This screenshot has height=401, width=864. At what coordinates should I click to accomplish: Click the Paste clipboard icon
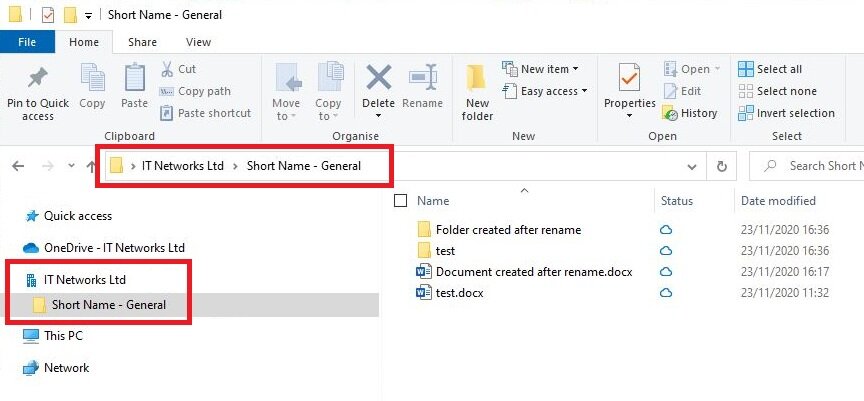click(x=134, y=78)
